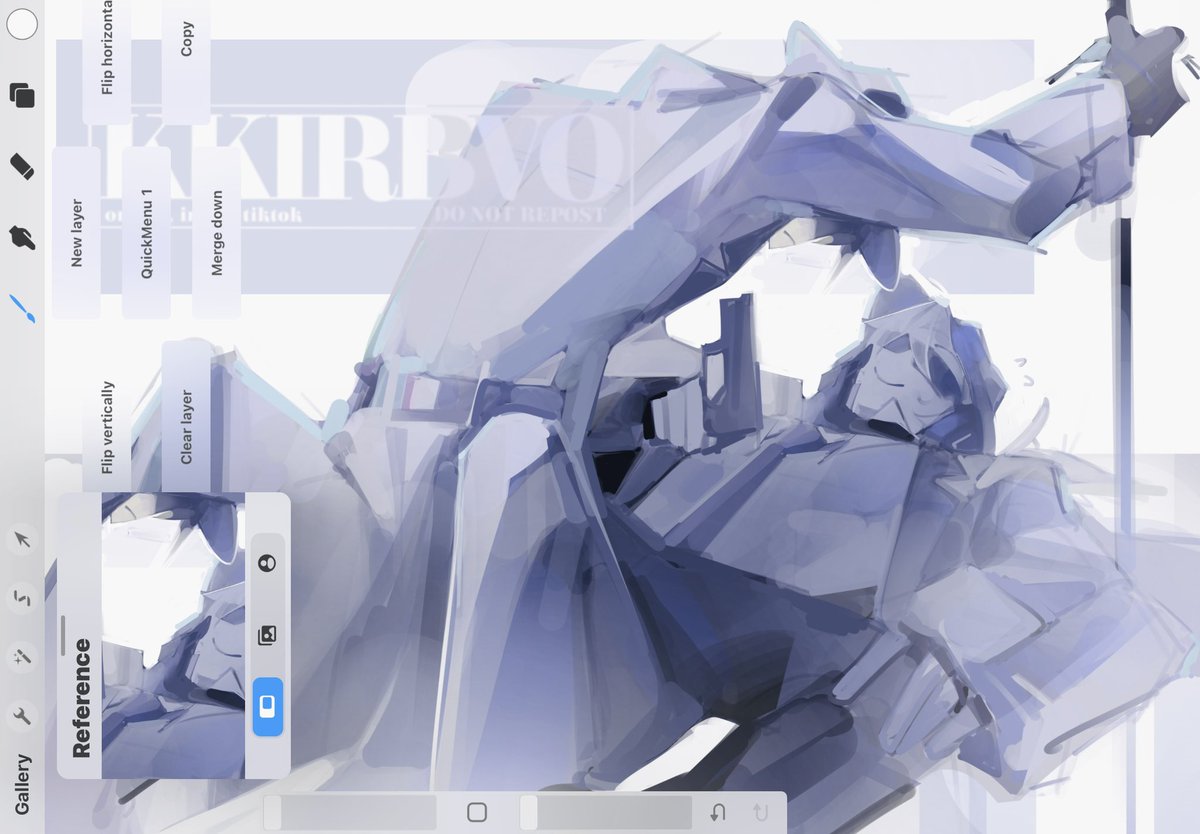Viewport: 1200px width, 834px height.
Task: Select the Eraser tool
Action: pyautogui.click(x=22, y=166)
